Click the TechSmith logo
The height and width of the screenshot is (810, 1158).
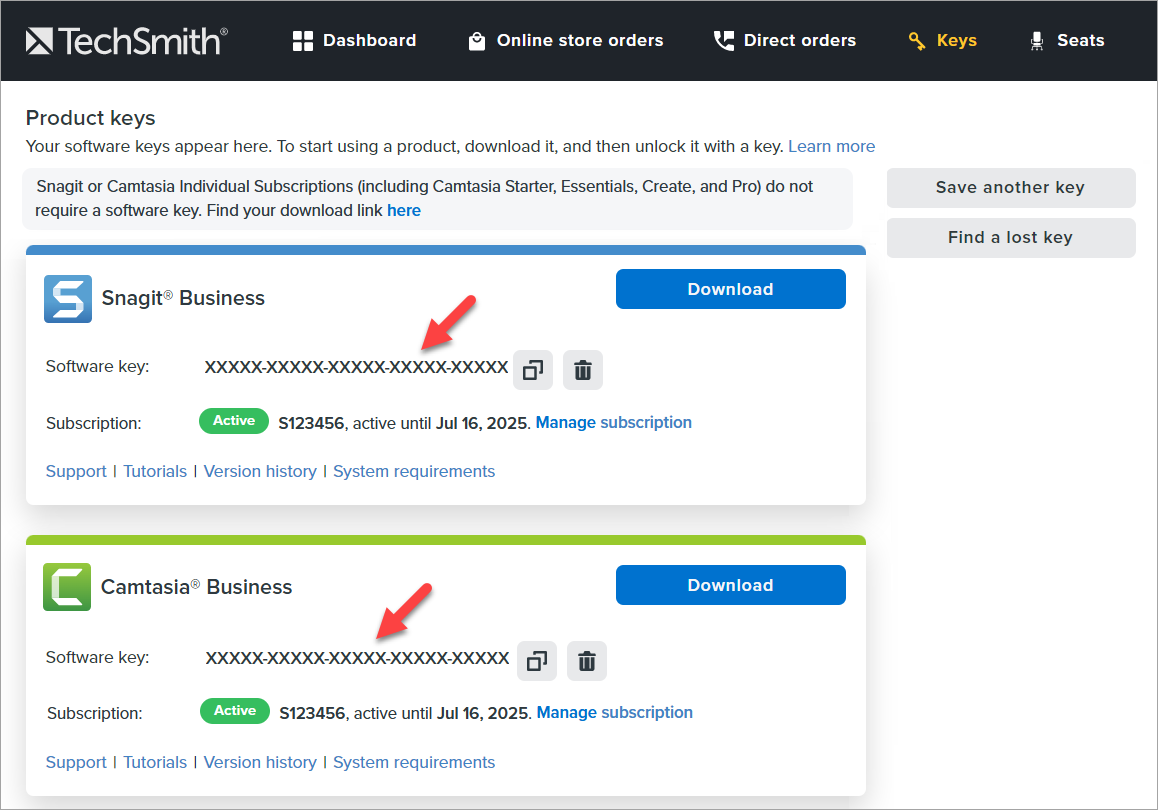126,41
